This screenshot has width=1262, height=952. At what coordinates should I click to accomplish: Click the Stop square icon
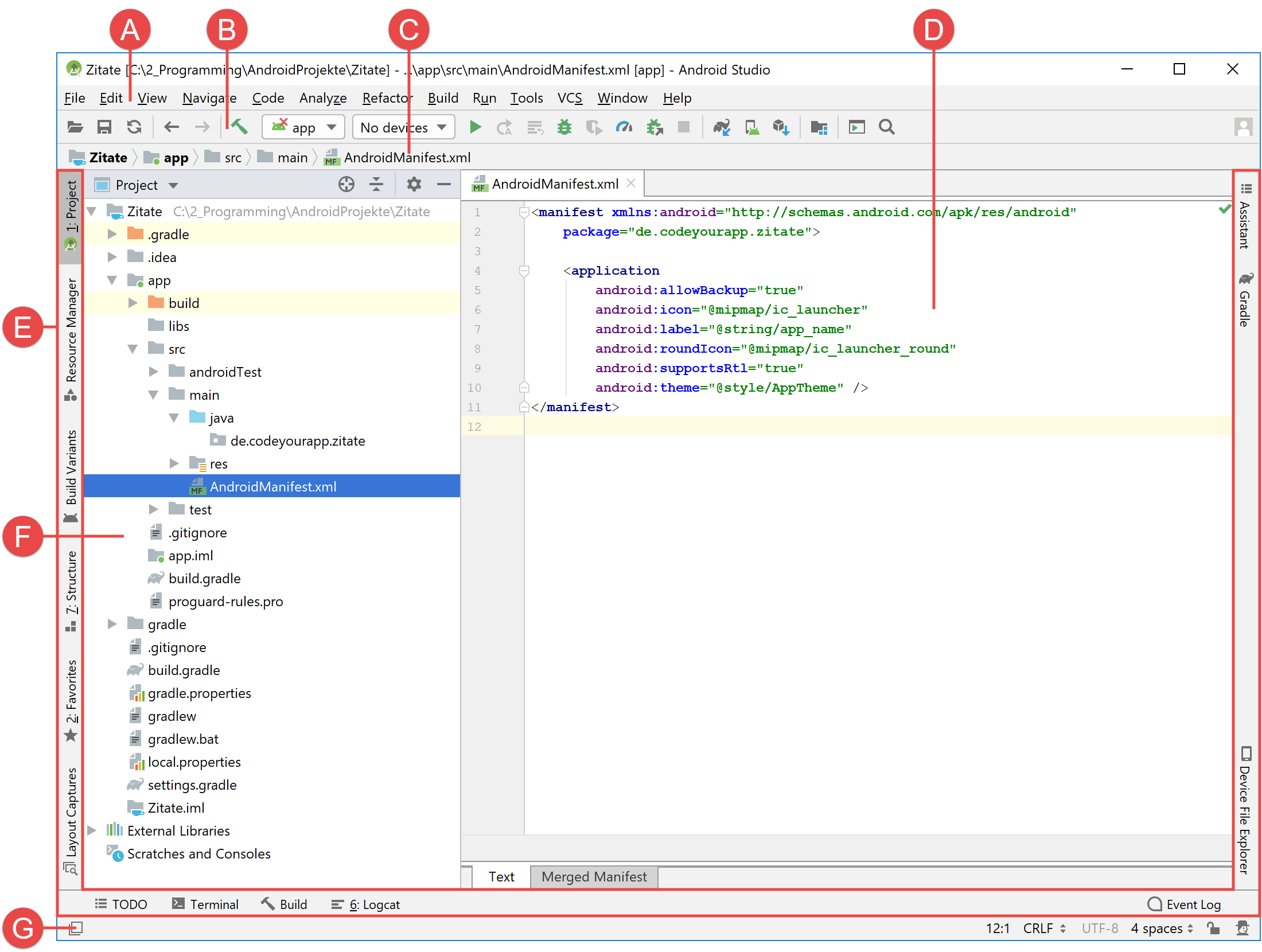tap(684, 127)
